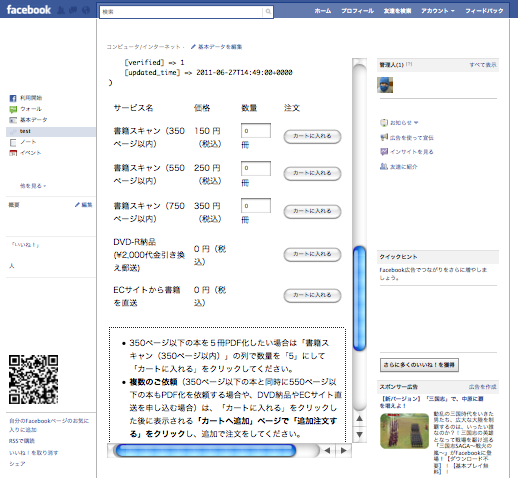Open ウォール in left sidebar
The height and width of the screenshot is (478, 518).
coord(31,109)
